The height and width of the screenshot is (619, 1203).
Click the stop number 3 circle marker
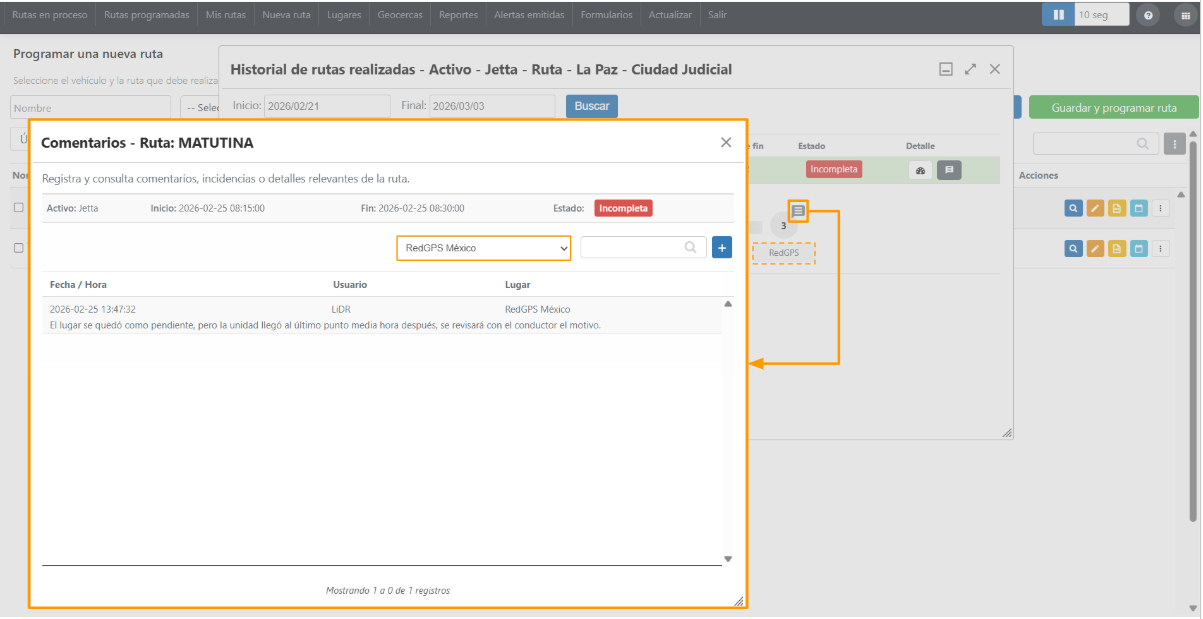coord(783,226)
